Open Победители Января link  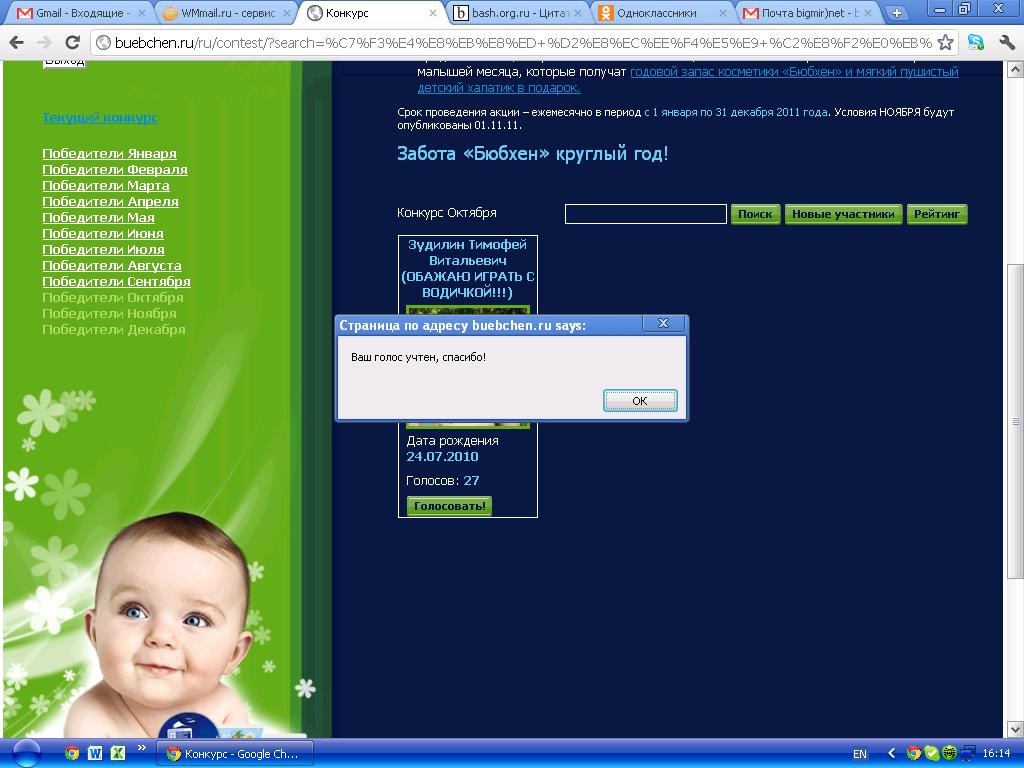(109, 153)
